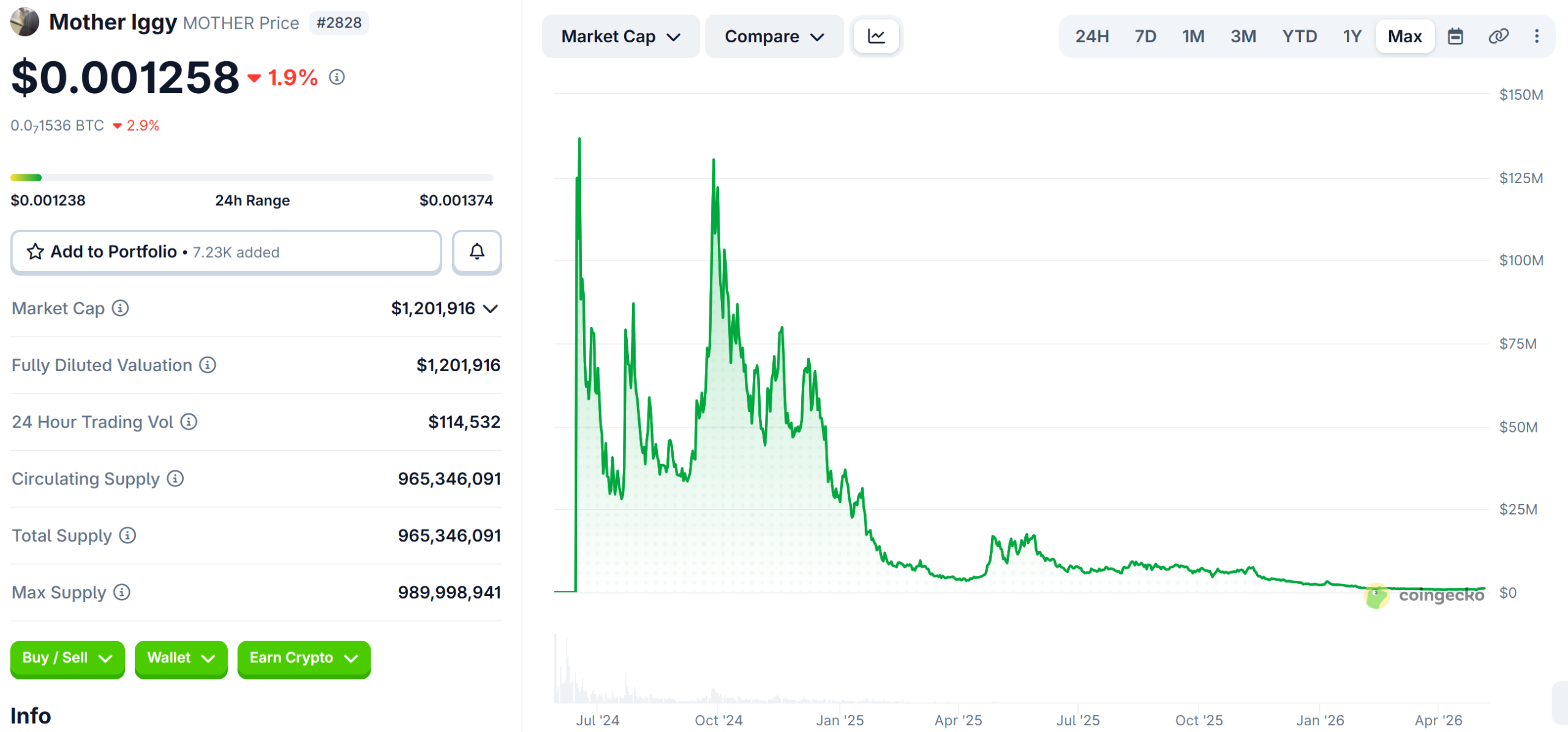The height and width of the screenshot is (732, 1568).
Task: Click the $150M axis label
Action: (x=1521, y=94)
